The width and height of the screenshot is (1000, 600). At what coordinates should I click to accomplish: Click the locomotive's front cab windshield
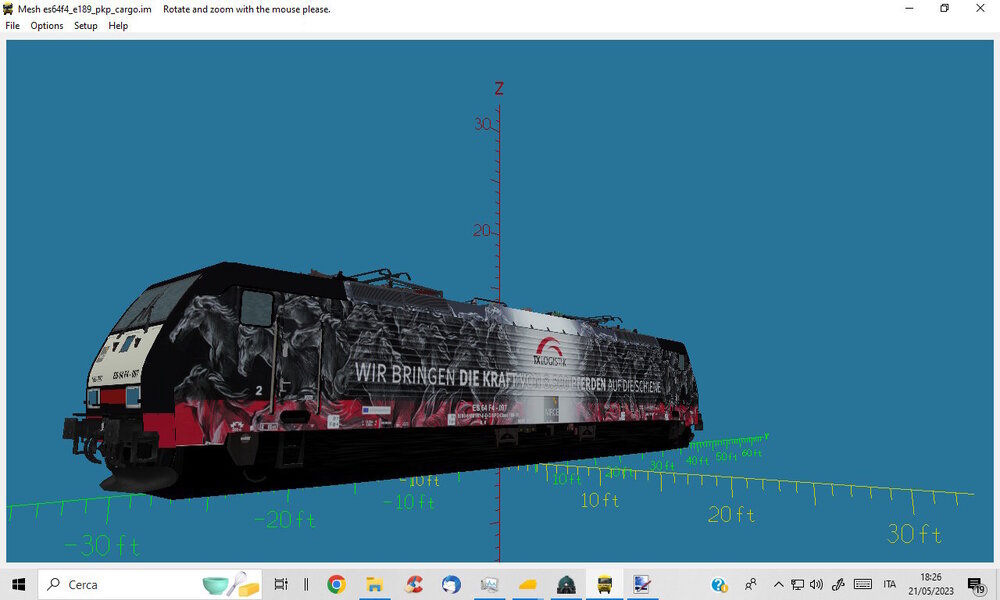154,304
